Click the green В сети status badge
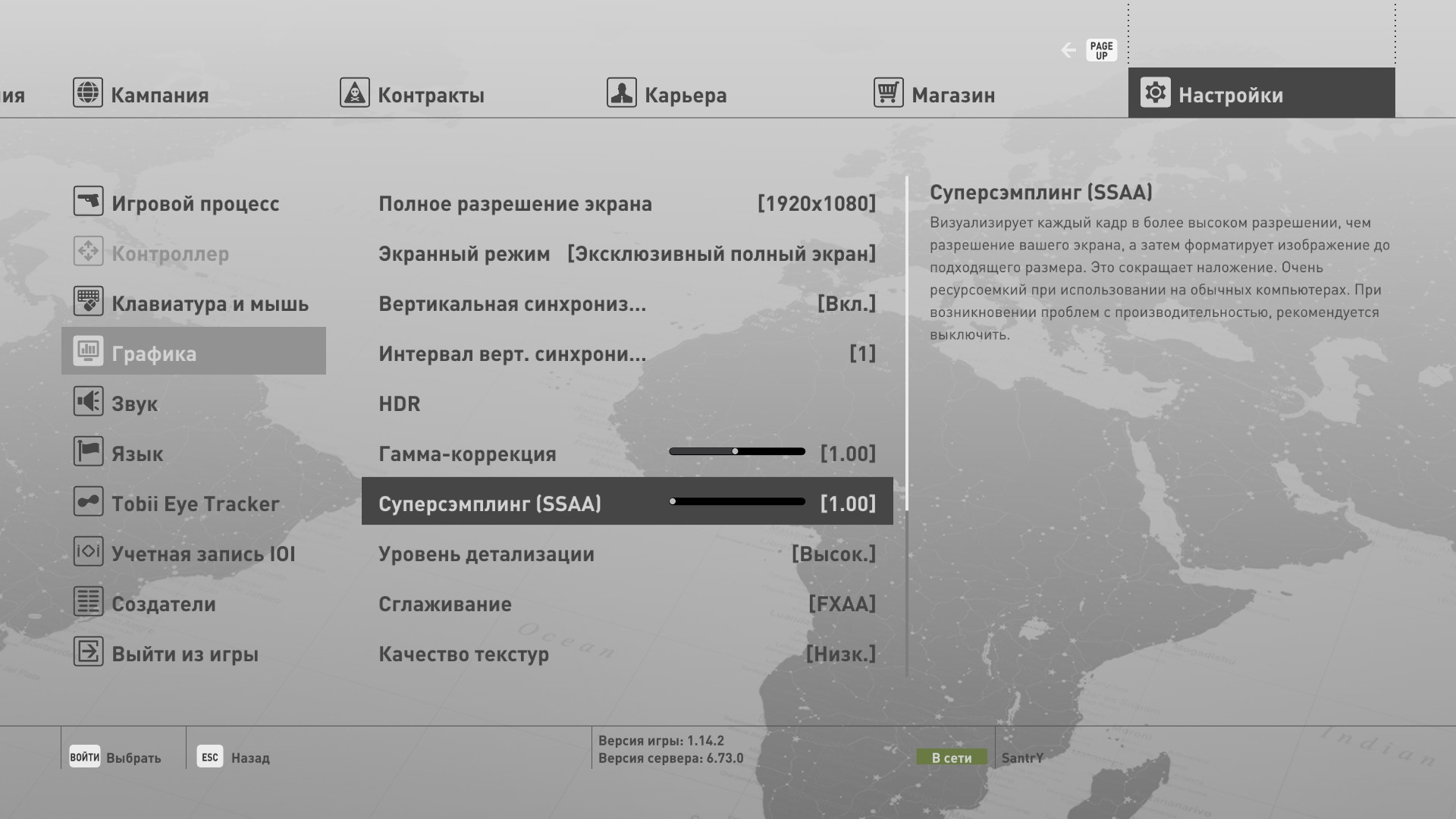Image resolution: width=1456 pixels, height=819 pixels. tap(952, 757)
